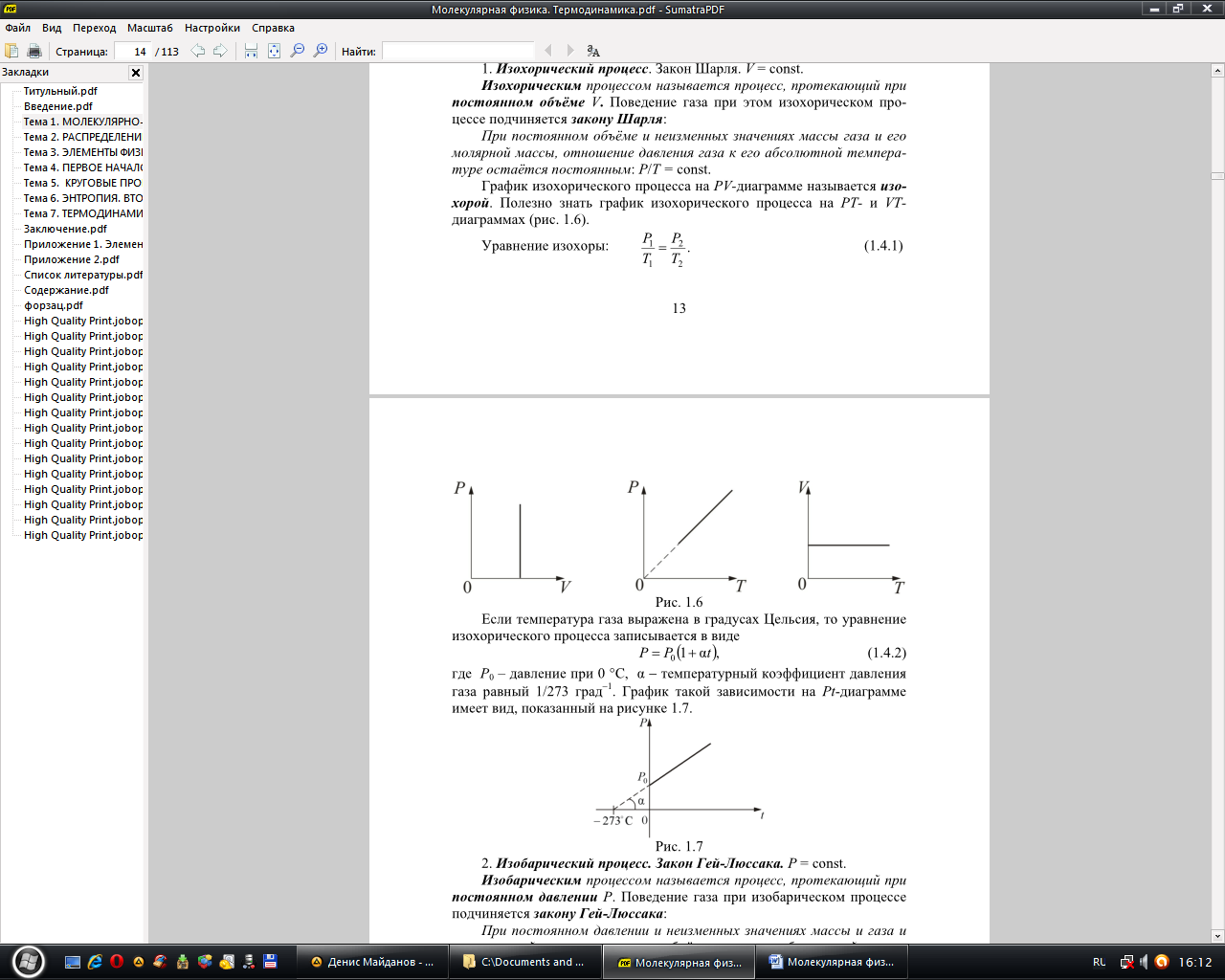Select the Fit Page view icon

(x=274, y=51)
